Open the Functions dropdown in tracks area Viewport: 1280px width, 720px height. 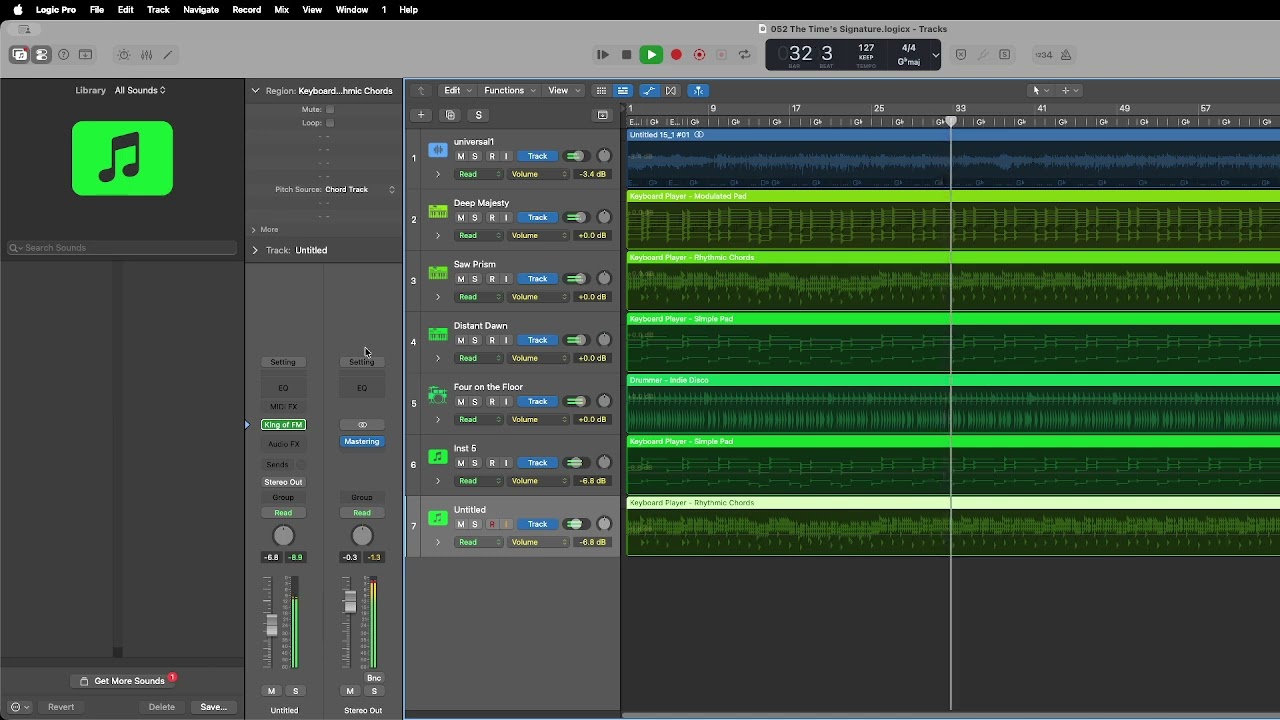click(x=510, y=91)
